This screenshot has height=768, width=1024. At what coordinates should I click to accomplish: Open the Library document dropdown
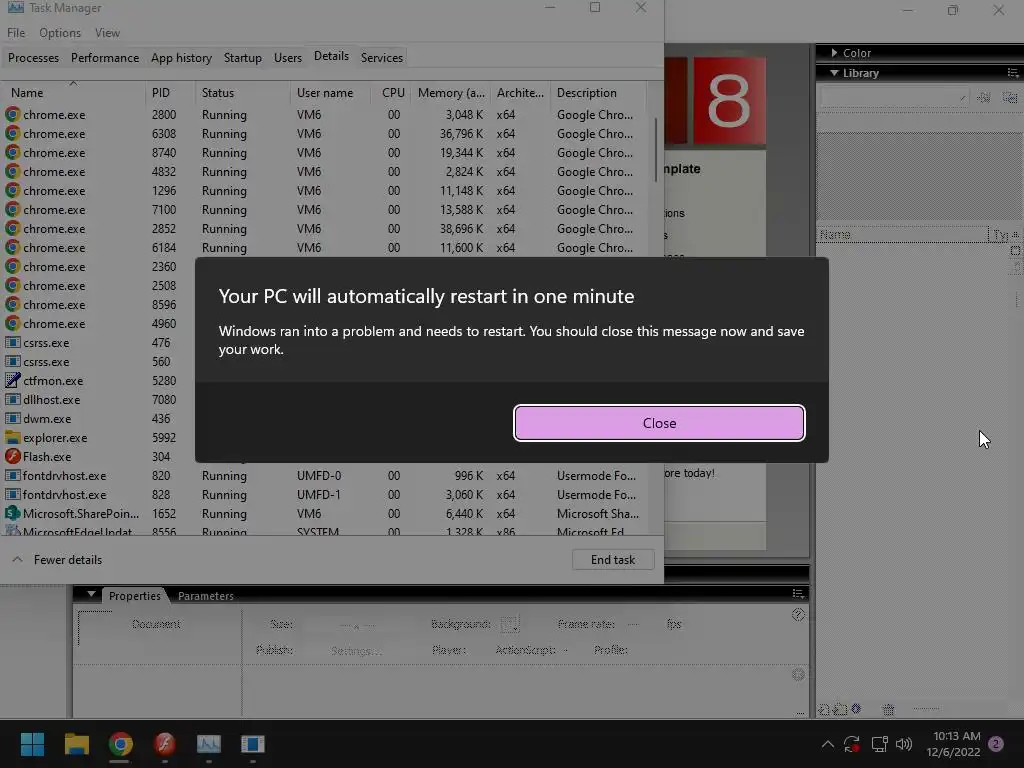(x=894, y=97)
